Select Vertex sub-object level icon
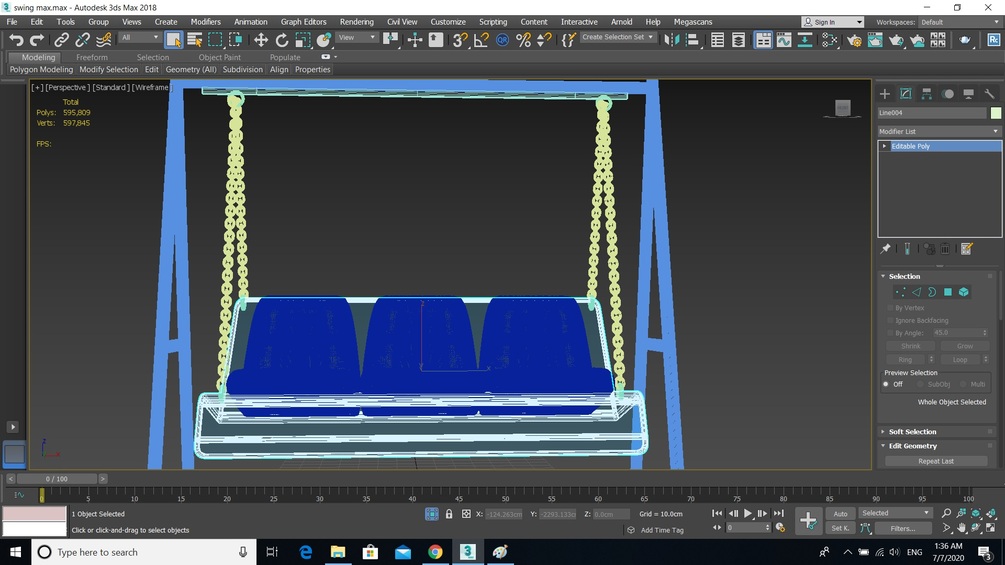Screen dimensions: 1005x565 coord(901,292)
